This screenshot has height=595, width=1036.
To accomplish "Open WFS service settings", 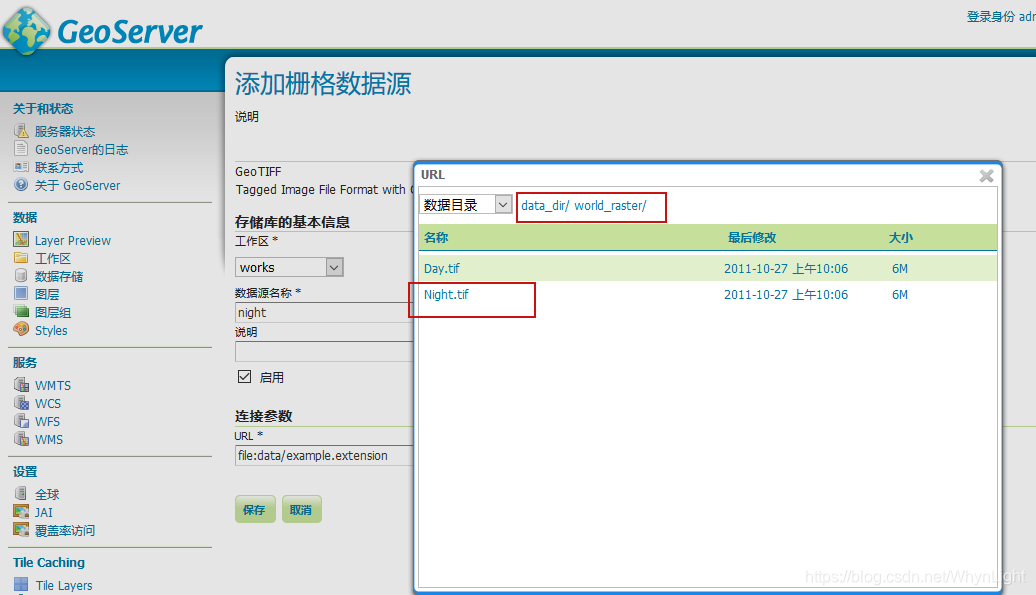I will point(47,421).
